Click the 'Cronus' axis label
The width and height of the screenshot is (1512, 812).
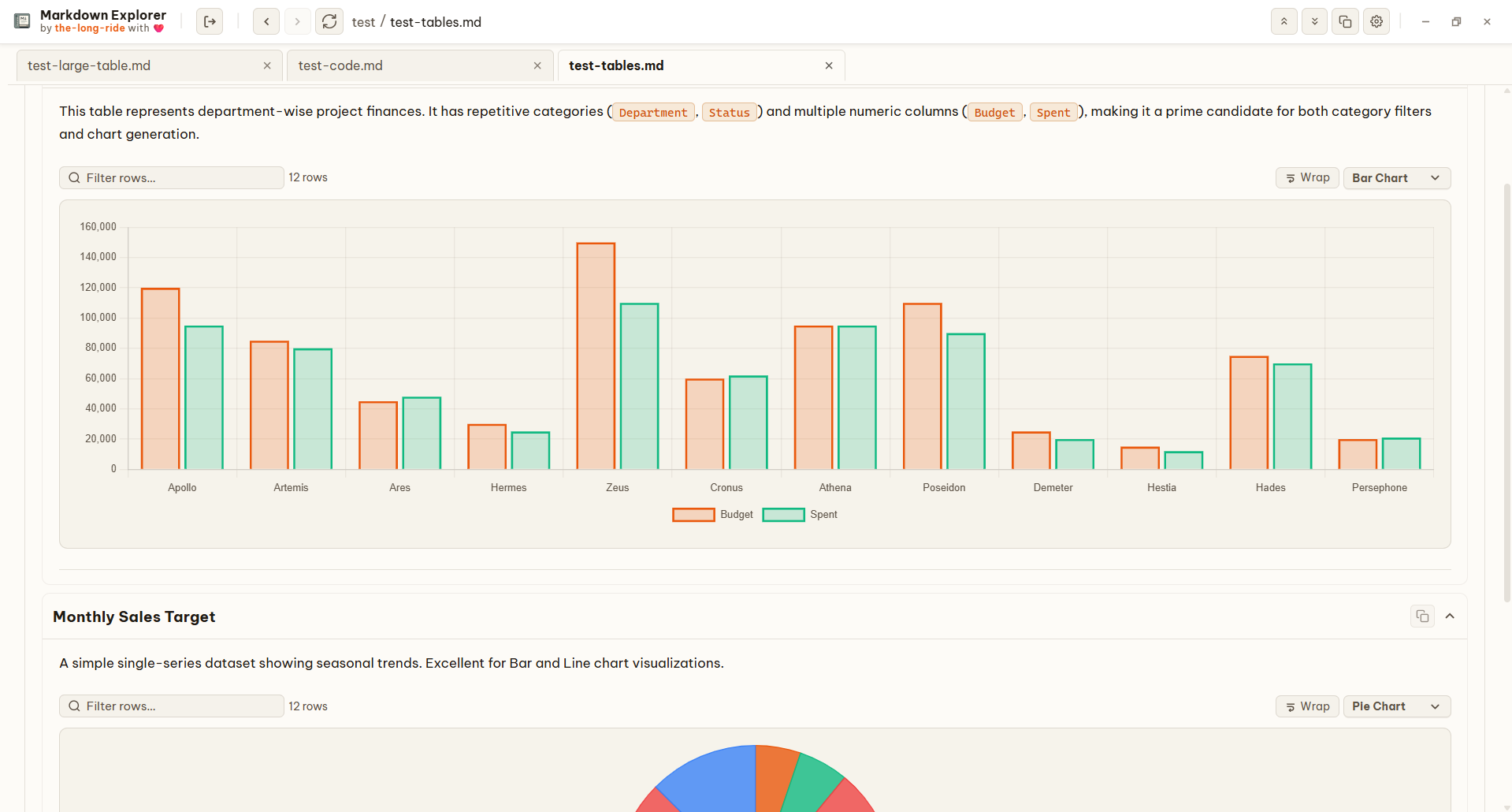click(x=726, y=487)
